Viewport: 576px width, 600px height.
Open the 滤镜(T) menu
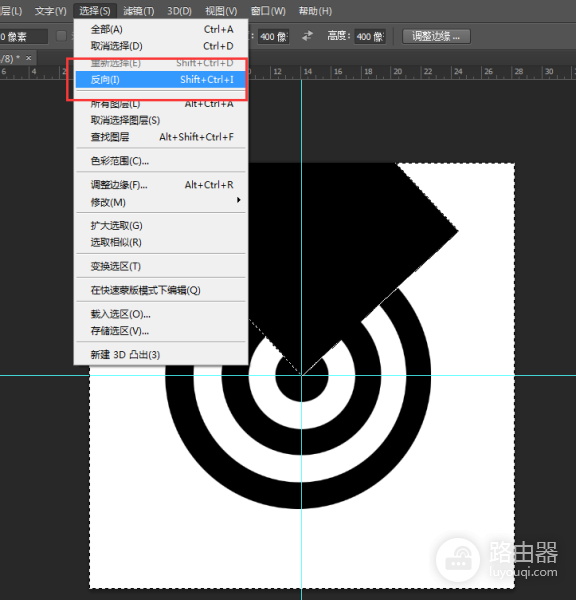[139, 11]
